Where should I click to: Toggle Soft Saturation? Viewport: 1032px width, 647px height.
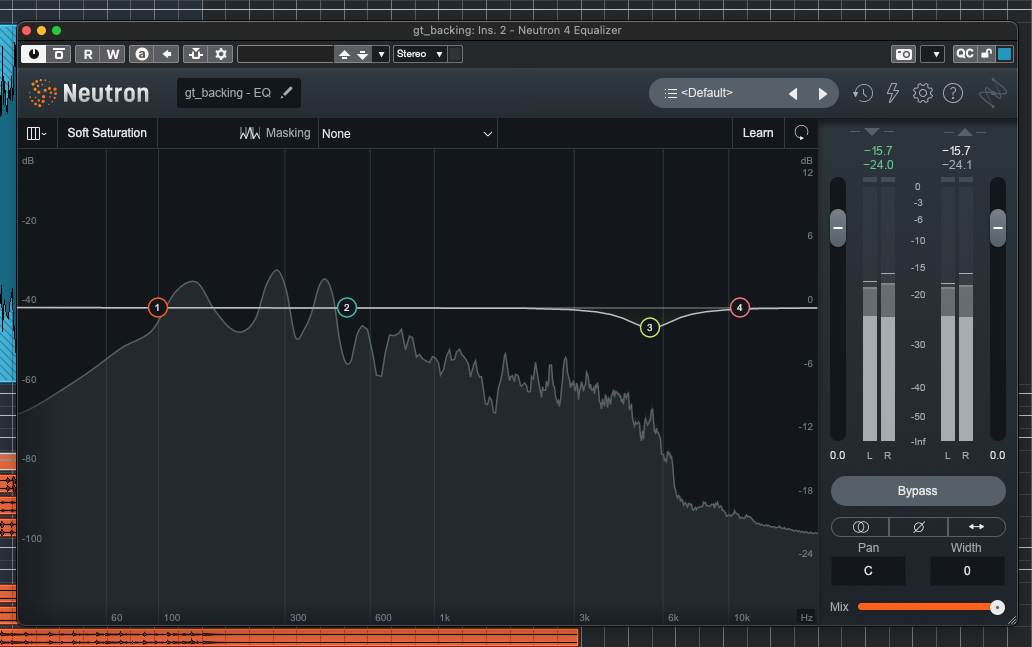107,133
